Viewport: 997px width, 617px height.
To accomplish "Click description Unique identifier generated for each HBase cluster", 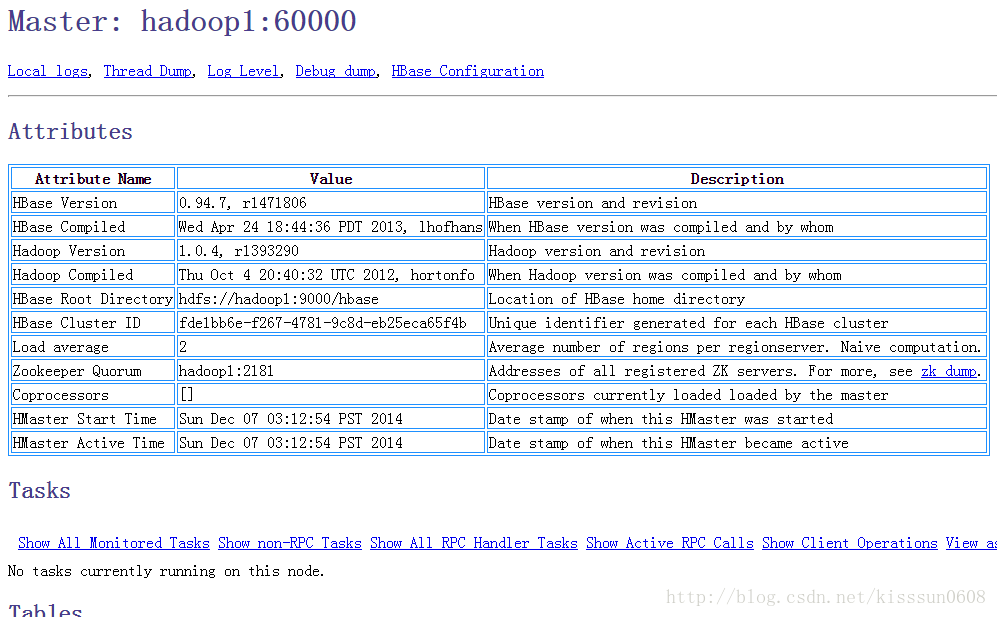I will (737, 323).
